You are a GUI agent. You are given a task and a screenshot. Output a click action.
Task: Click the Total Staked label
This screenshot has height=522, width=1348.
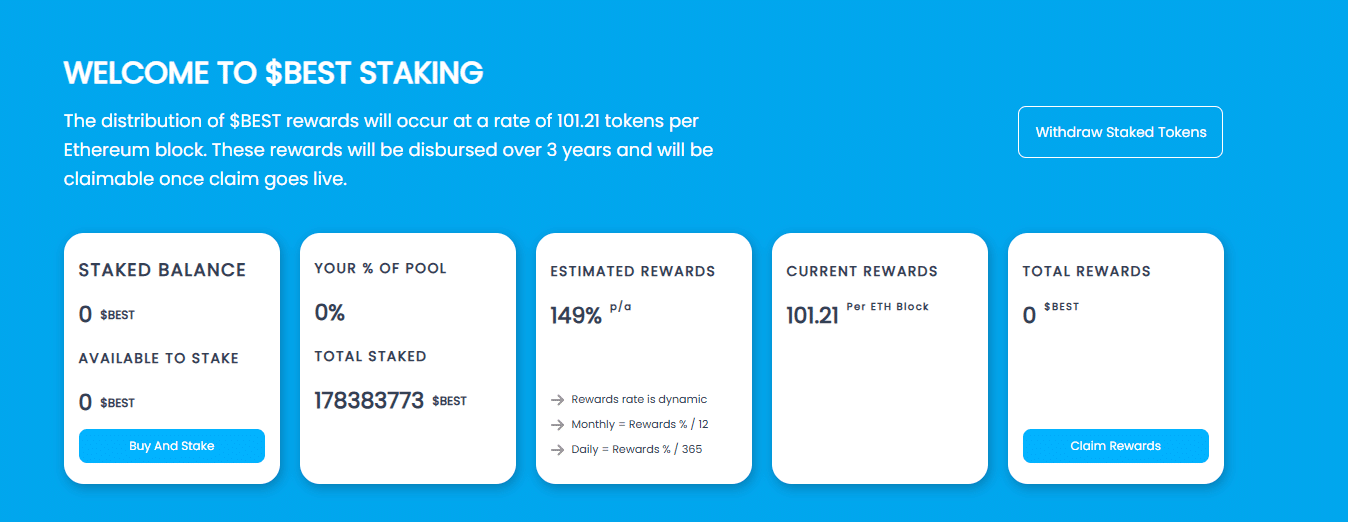[x=370, y=356]
